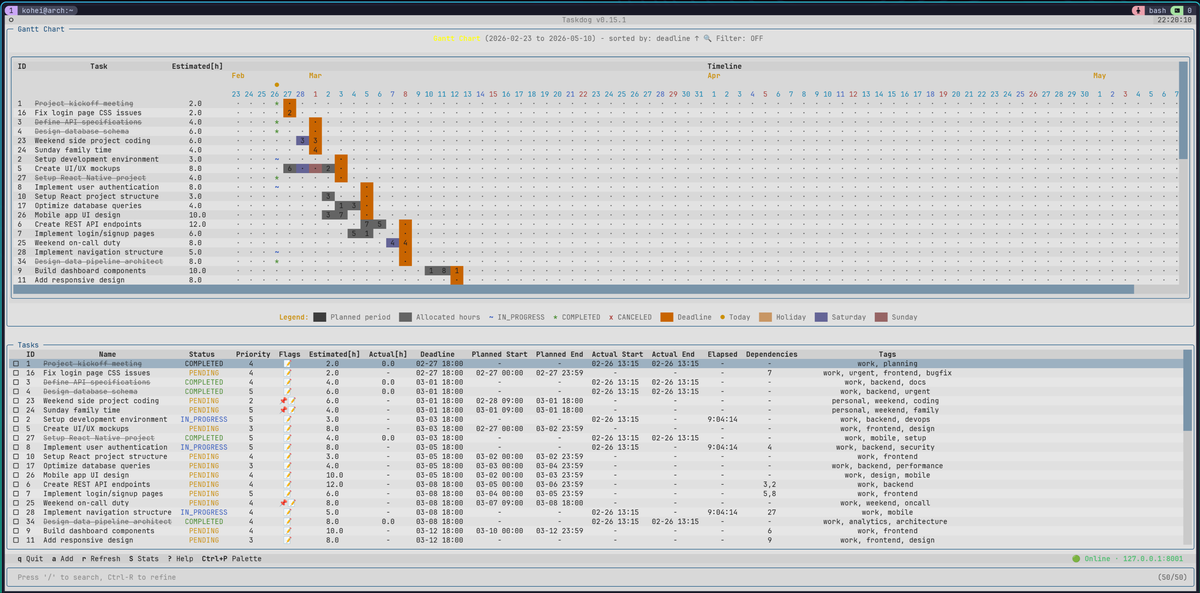Screen dimensions: 1200x593
Task: Click the note icon for Optimize database queries
Action: [289, 466]
